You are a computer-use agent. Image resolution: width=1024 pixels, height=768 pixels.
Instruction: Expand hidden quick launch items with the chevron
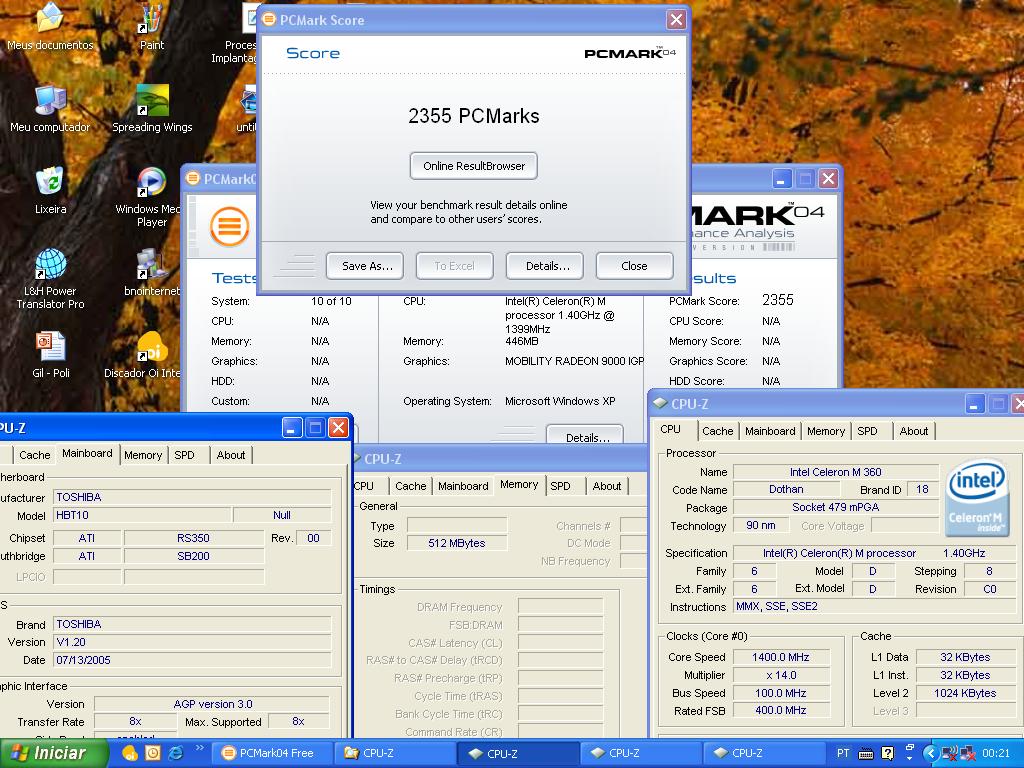coord(199,748)
